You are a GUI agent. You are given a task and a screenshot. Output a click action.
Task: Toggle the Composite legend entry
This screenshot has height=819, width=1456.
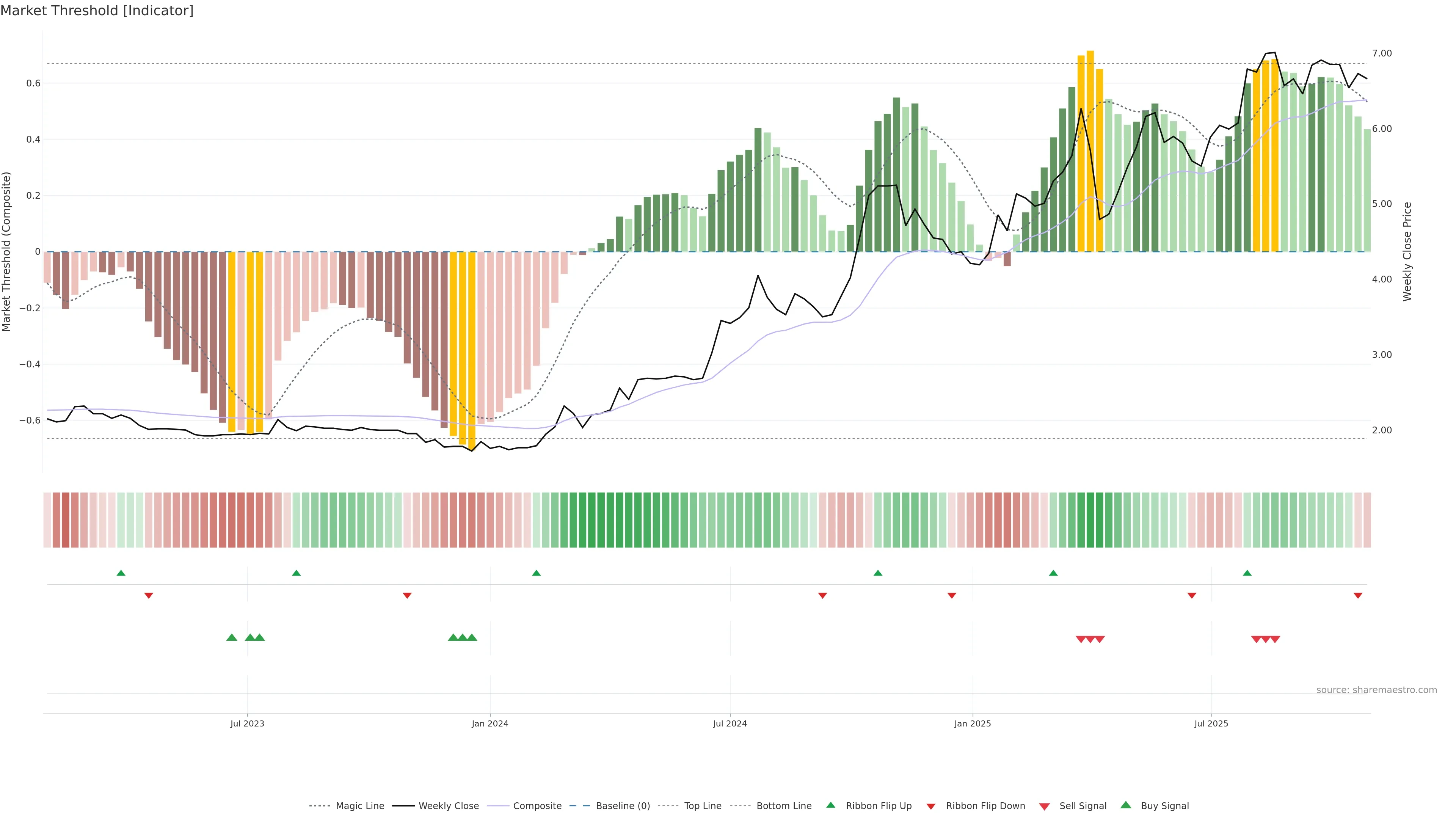pyautogui.click(x=537, y=806)
